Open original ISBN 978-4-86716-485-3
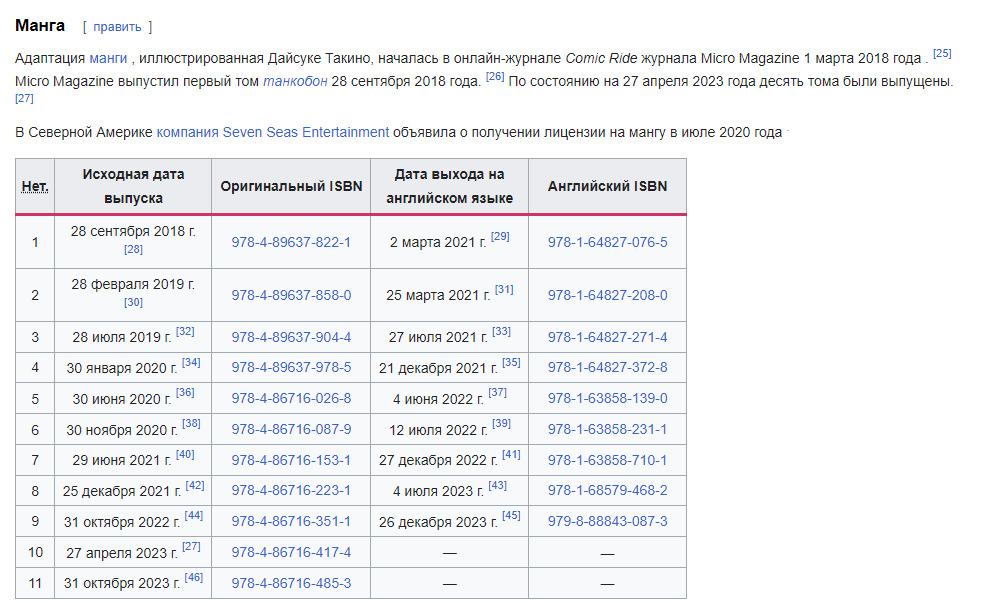This screenshot has height=603, width=1003. [291, 583]
